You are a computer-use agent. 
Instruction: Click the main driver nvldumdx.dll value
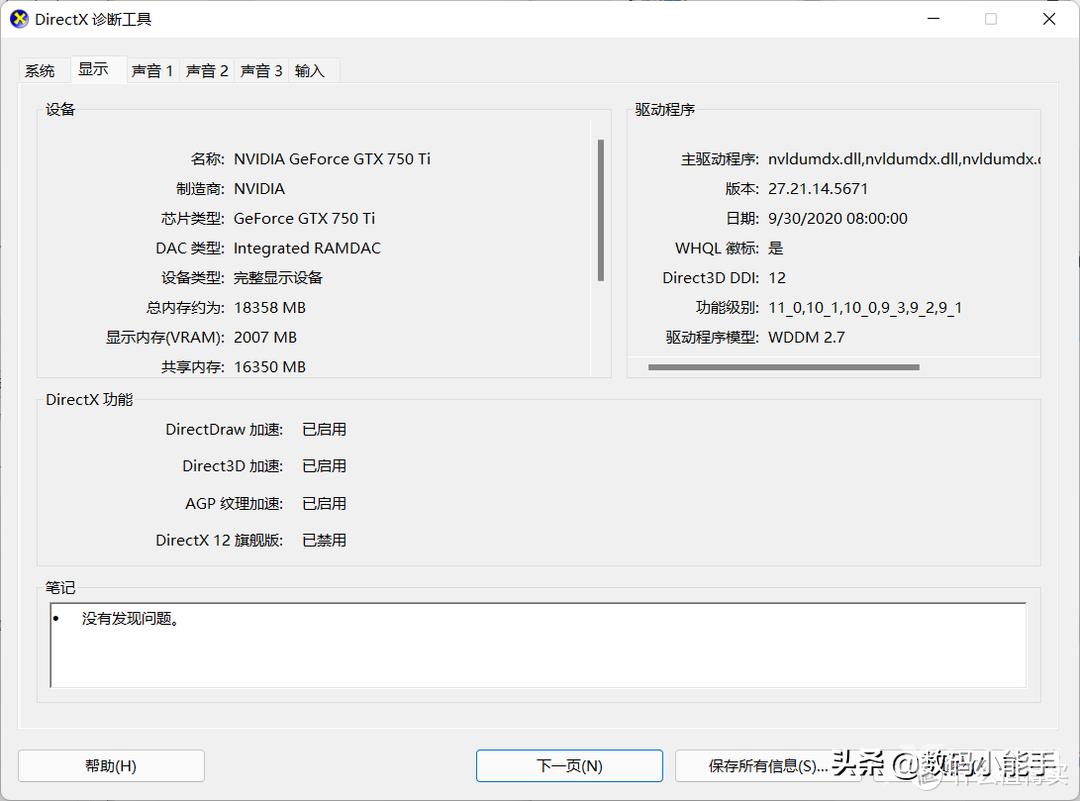904,159
